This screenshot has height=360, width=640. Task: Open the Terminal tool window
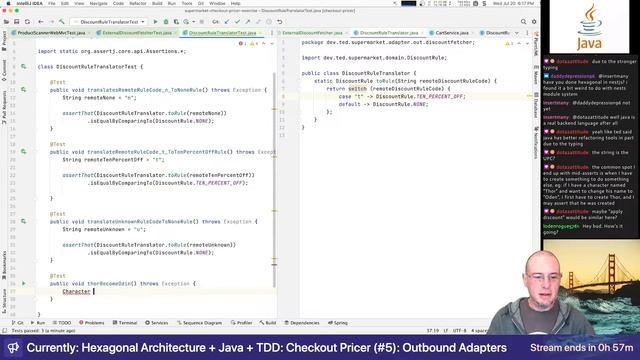[125, 323]
